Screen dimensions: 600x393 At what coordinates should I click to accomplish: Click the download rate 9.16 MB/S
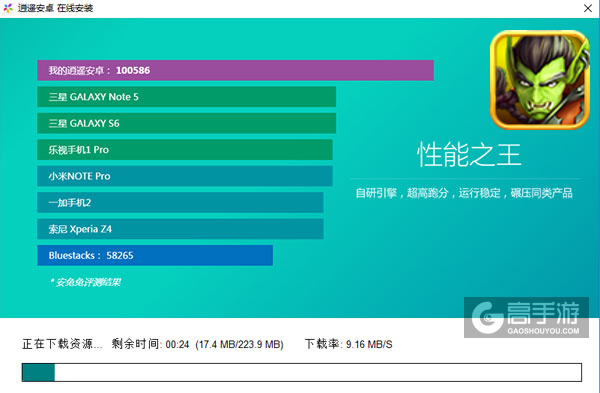point(369,344)
